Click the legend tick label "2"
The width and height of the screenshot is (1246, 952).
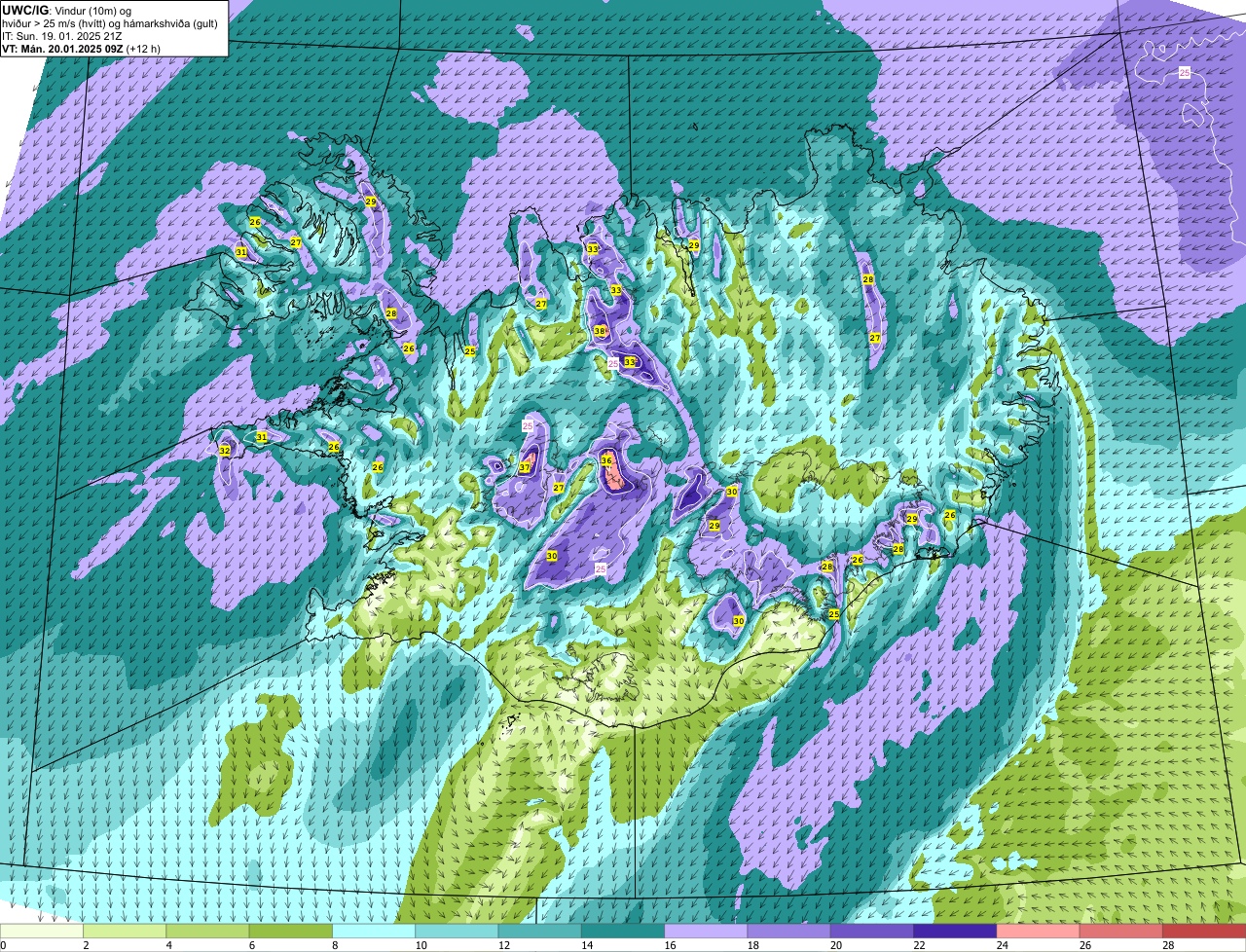pyautogui.click(x=86, y=945)
